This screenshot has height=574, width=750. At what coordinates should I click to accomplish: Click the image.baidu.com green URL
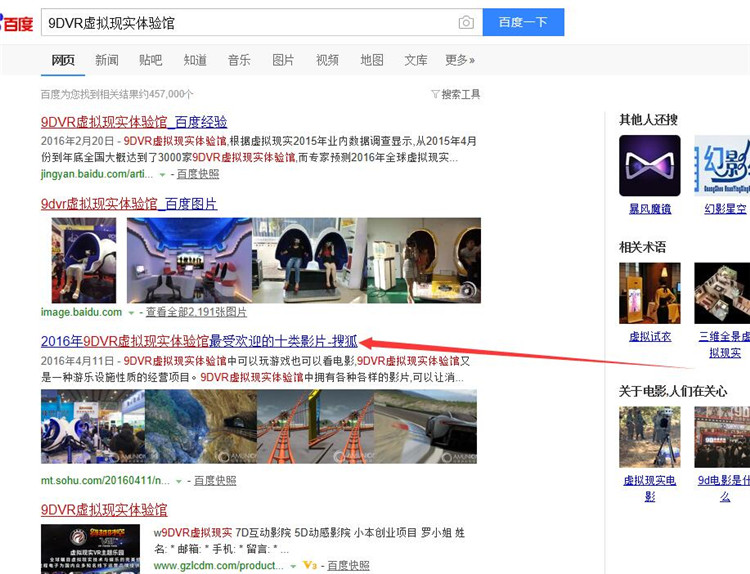[81, 312]
